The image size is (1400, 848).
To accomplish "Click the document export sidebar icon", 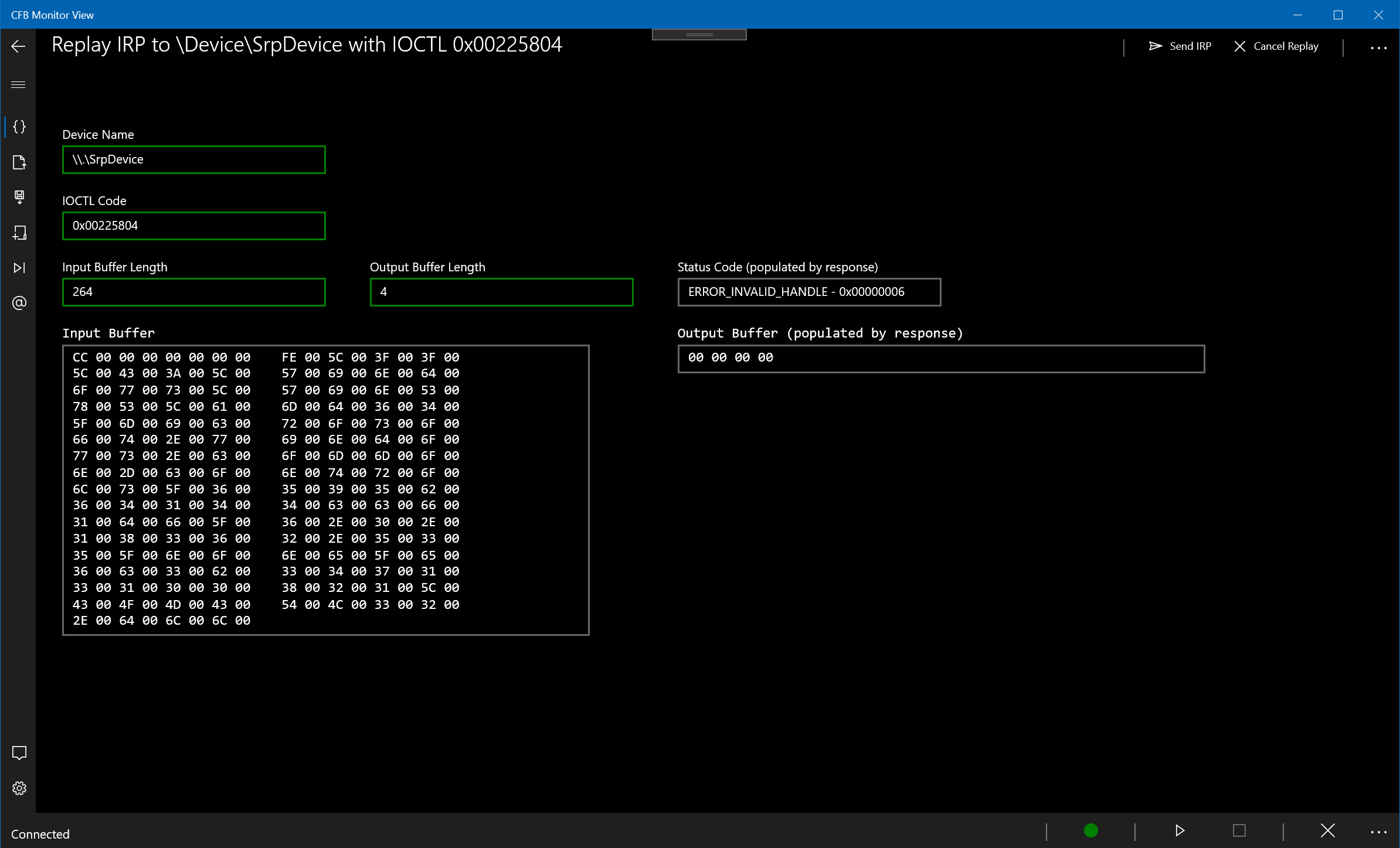I will pyautogui.click(x=19, y=162).
